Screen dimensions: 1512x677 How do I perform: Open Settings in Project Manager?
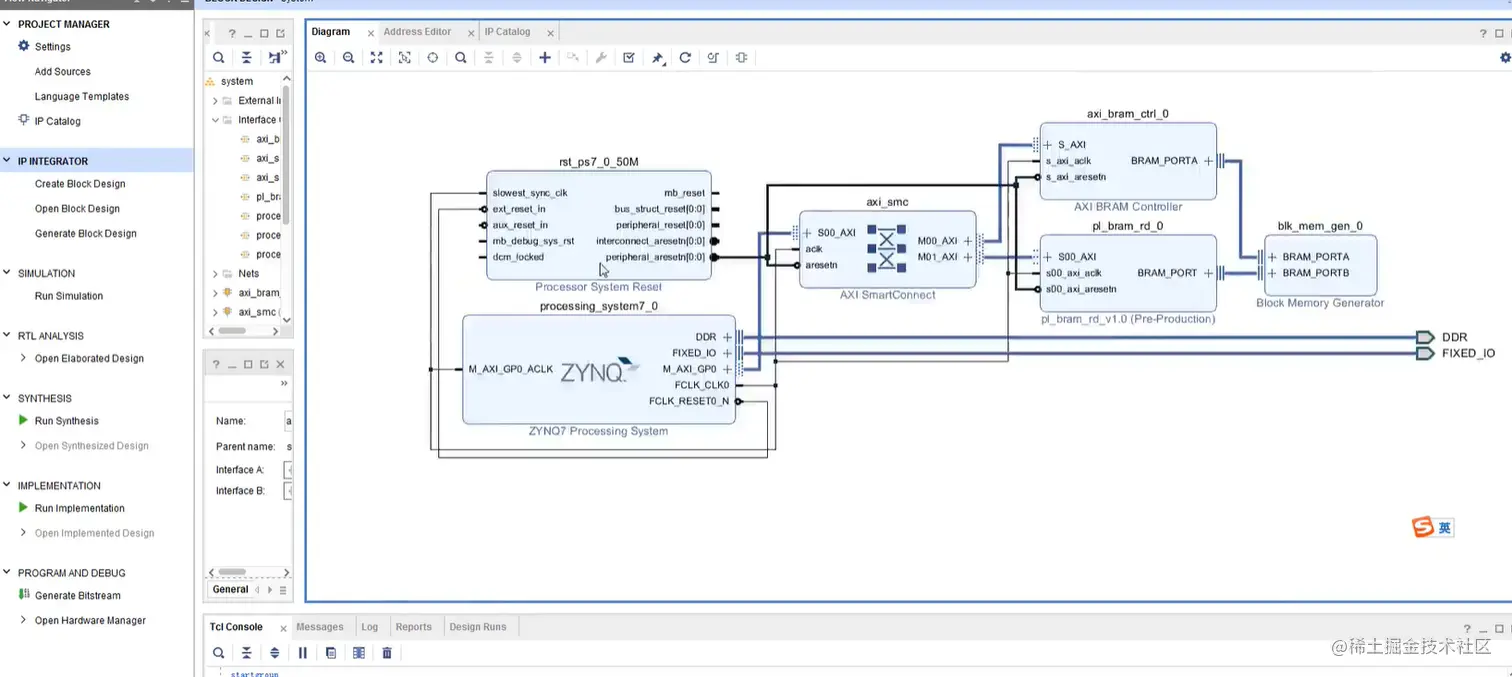point(52,46)
